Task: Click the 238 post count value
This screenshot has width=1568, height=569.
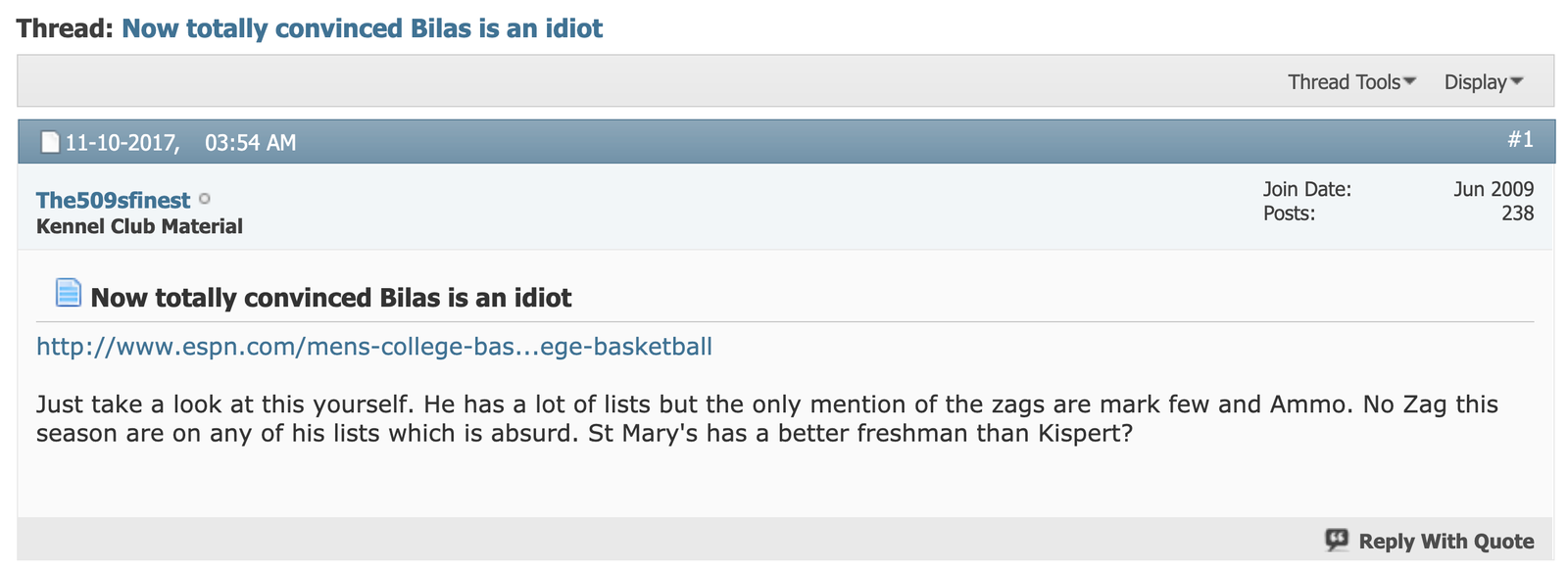Action: [1517, 213]
